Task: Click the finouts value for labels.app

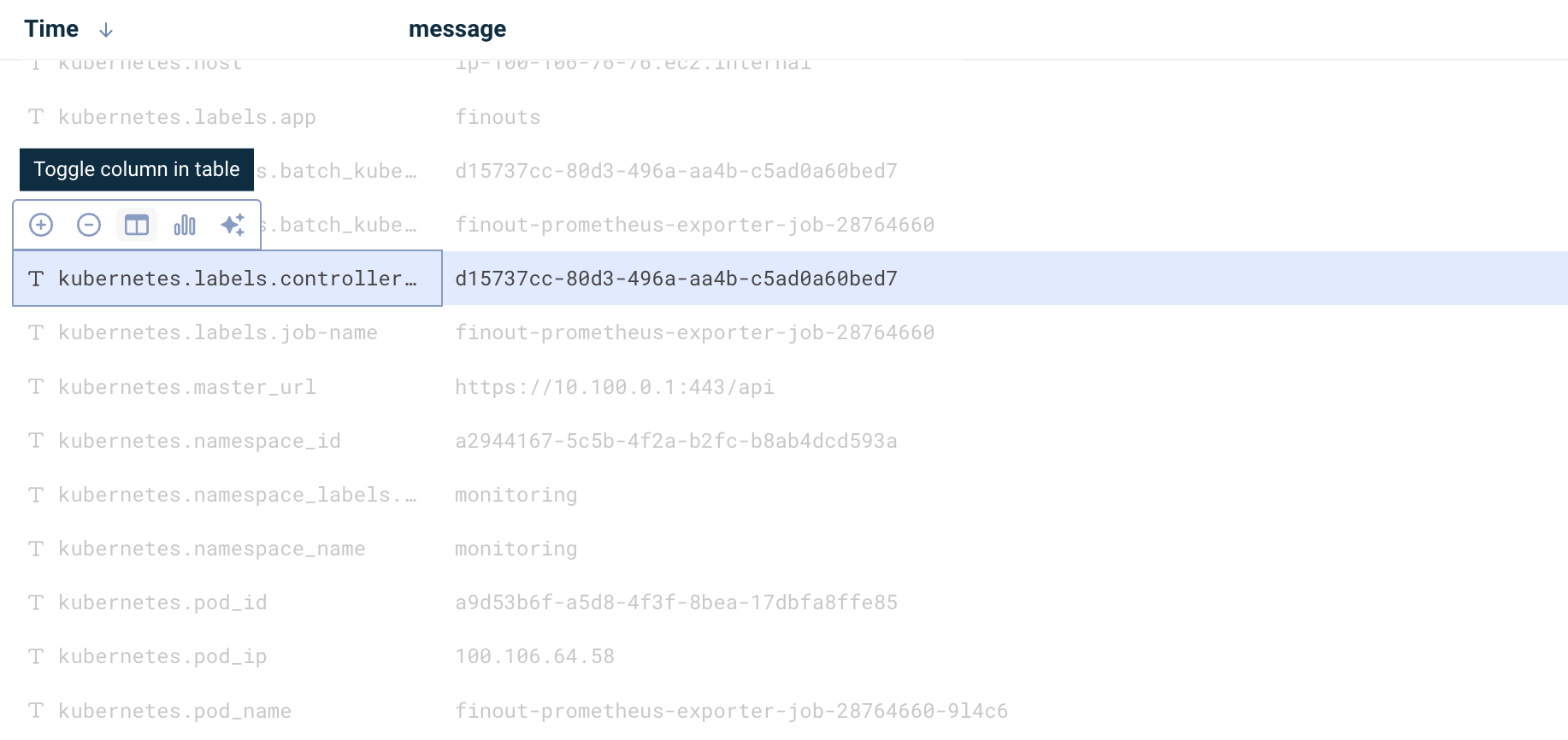Action: 498,117
